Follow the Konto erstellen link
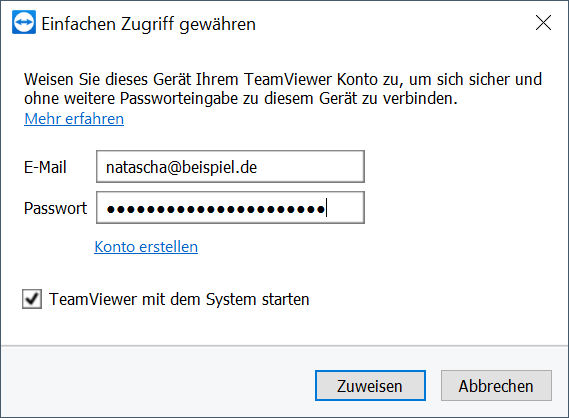 tap(146, 247)
